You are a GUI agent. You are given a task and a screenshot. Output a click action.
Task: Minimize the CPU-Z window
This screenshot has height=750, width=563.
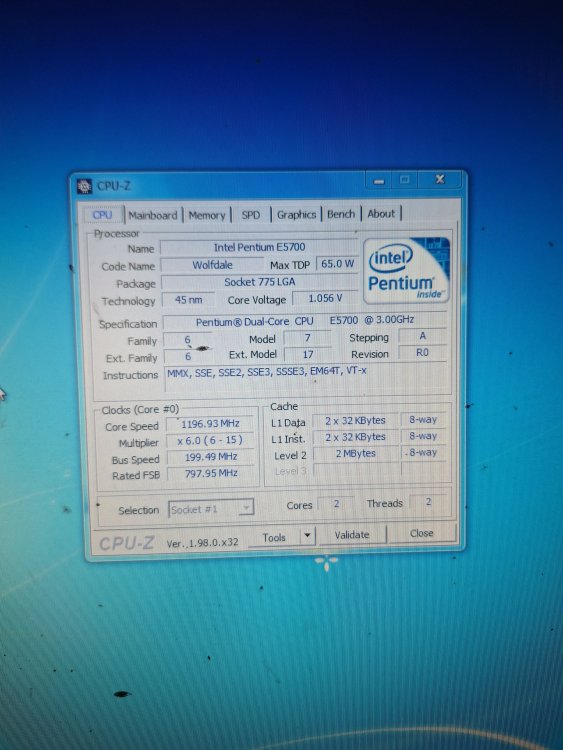coord(379,181)
